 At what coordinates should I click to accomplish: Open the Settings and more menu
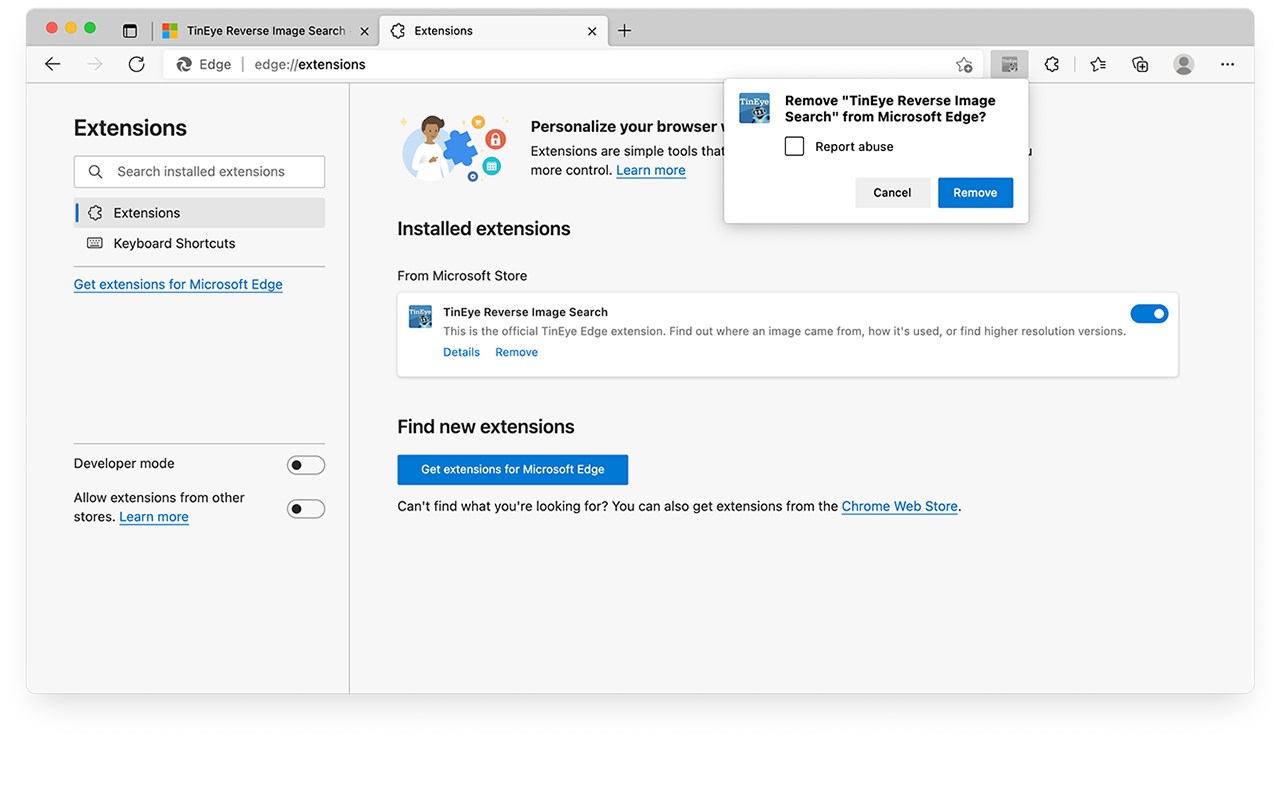1227,64
